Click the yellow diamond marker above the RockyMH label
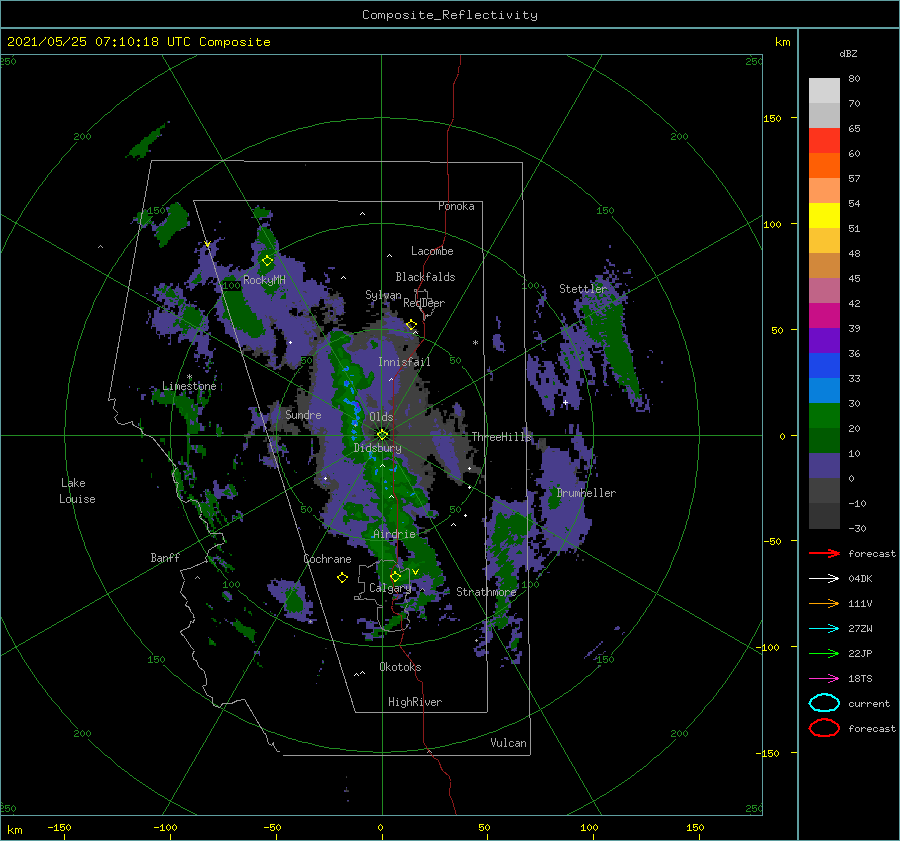 click(267, 261)
